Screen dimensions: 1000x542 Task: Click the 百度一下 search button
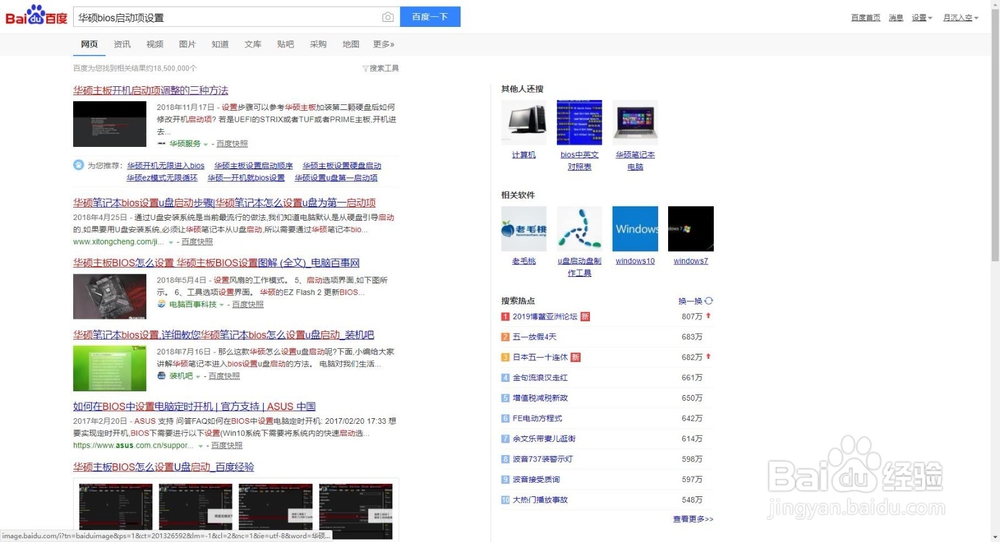(x=430, y=17)
